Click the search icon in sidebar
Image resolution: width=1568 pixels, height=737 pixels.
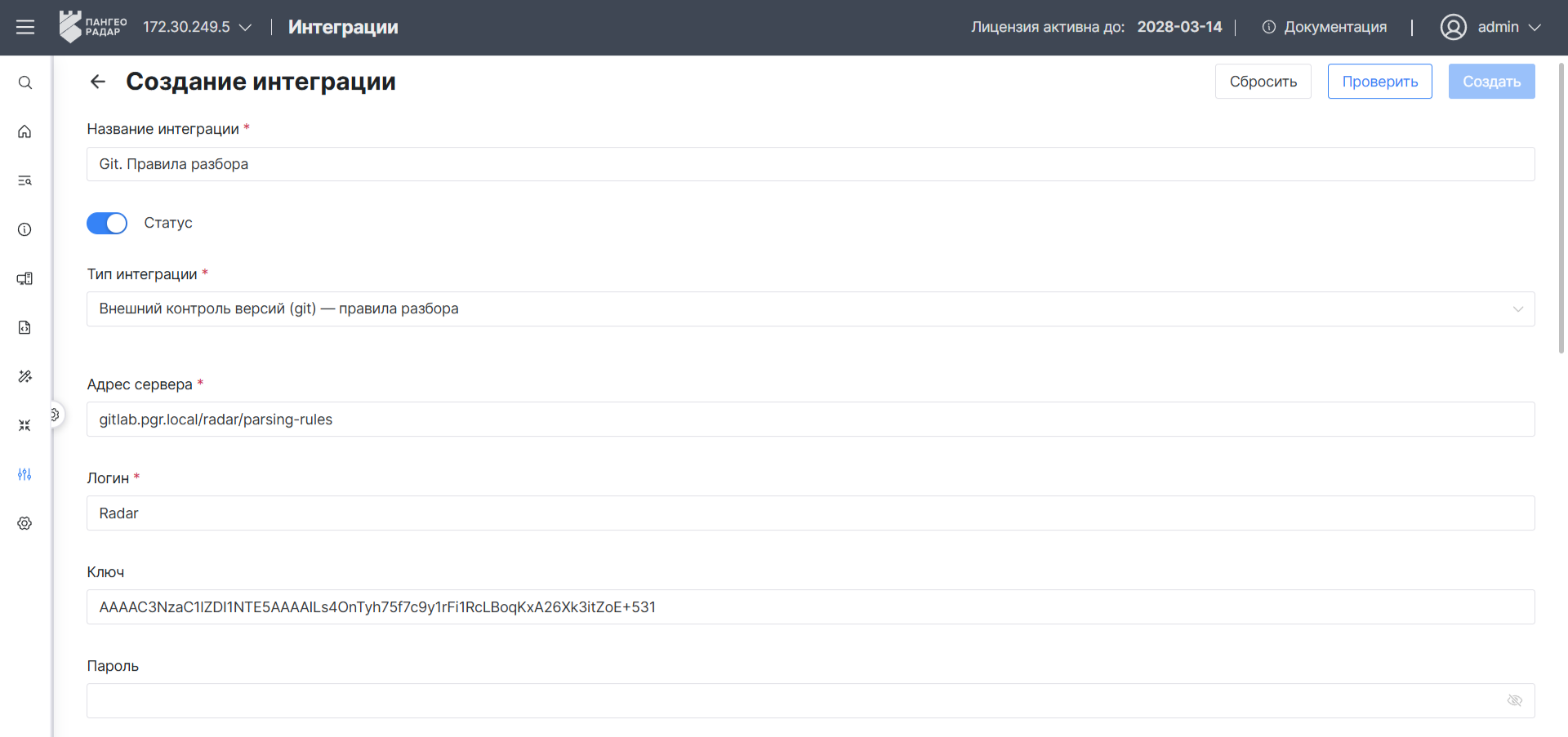pyautogui.click(x=25, y=82)
